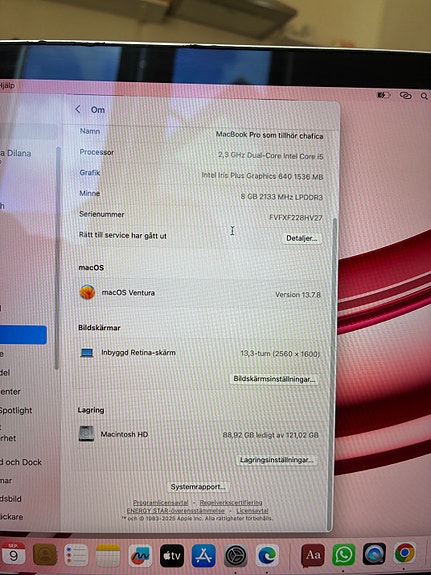Screen dimensions: 431x575
Task: Launch App Store from the Dock
Action: coord(204,556)
